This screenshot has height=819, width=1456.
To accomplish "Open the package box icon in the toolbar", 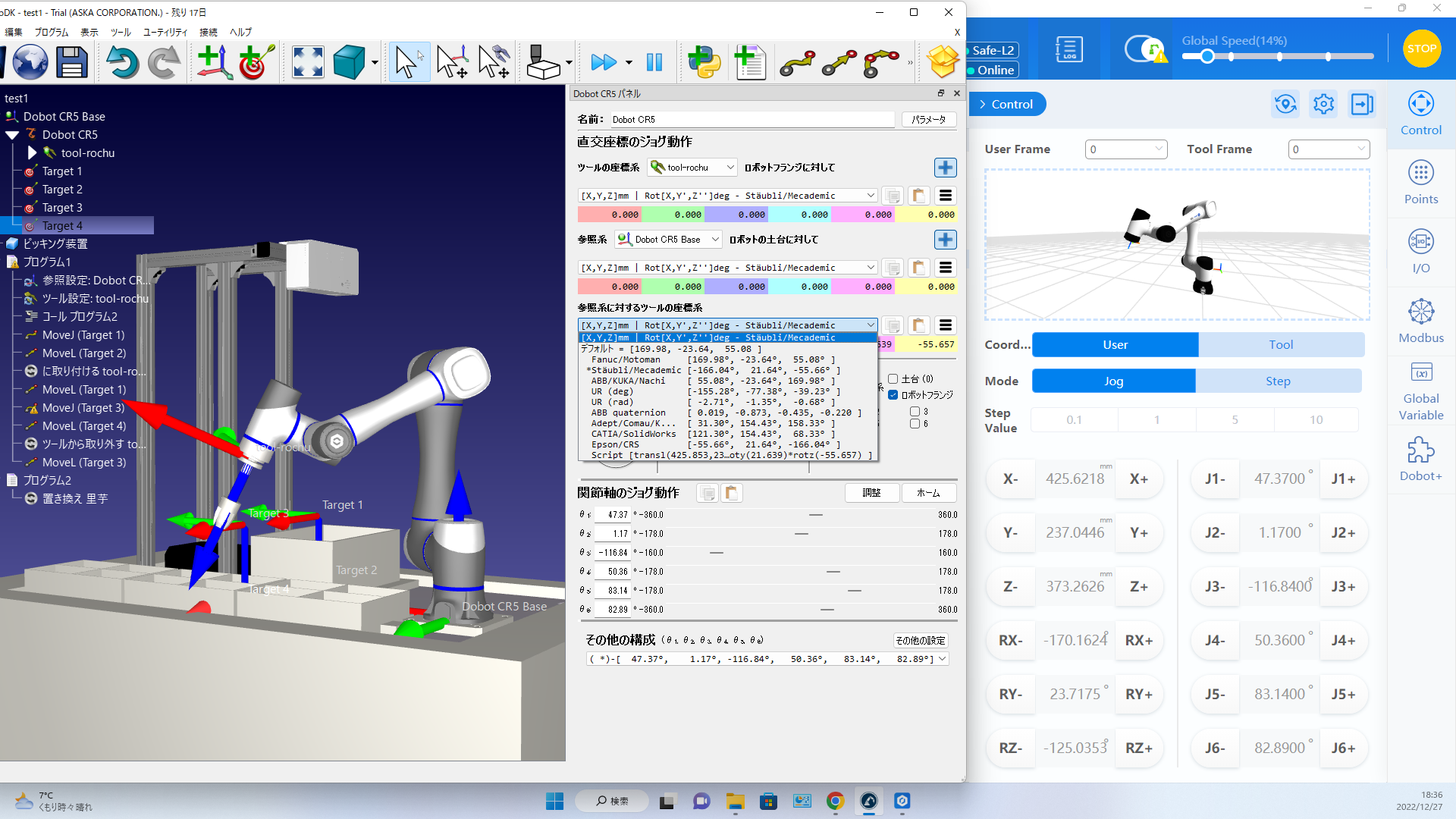I will [943, 62].
